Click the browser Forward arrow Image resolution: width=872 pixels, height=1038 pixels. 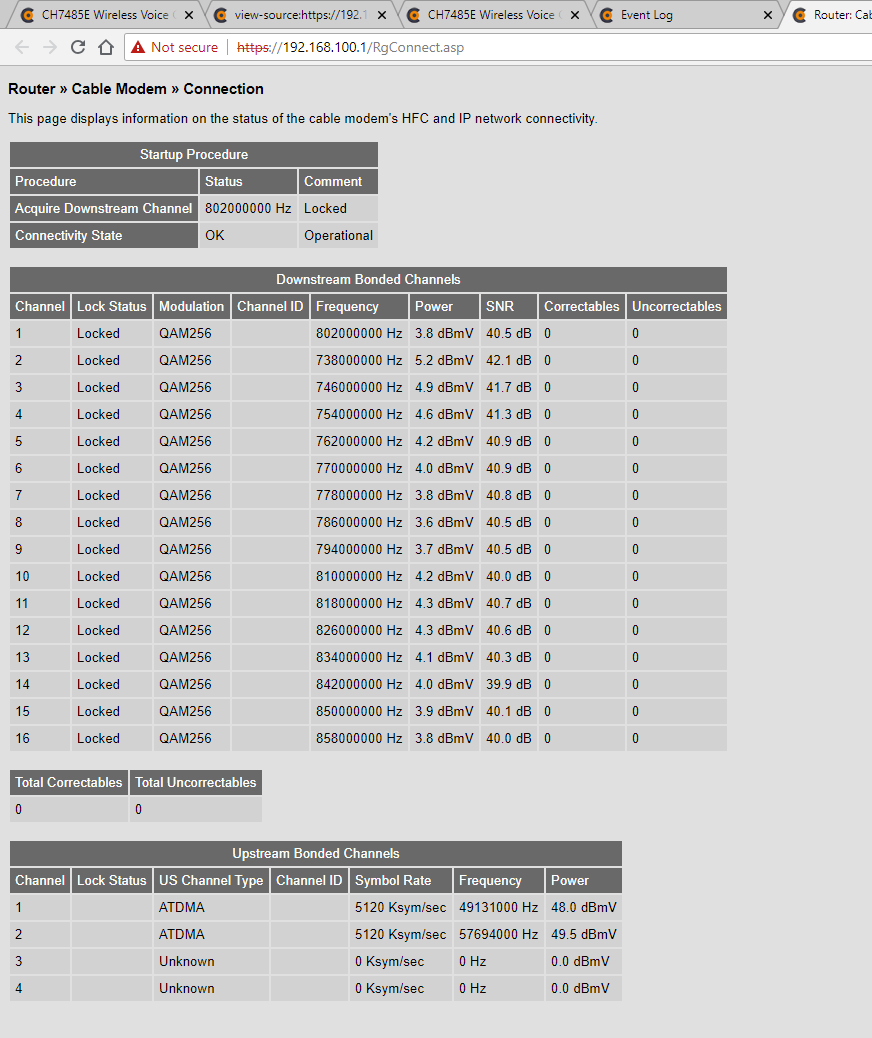pyautogui.click(x=50, y=47)
